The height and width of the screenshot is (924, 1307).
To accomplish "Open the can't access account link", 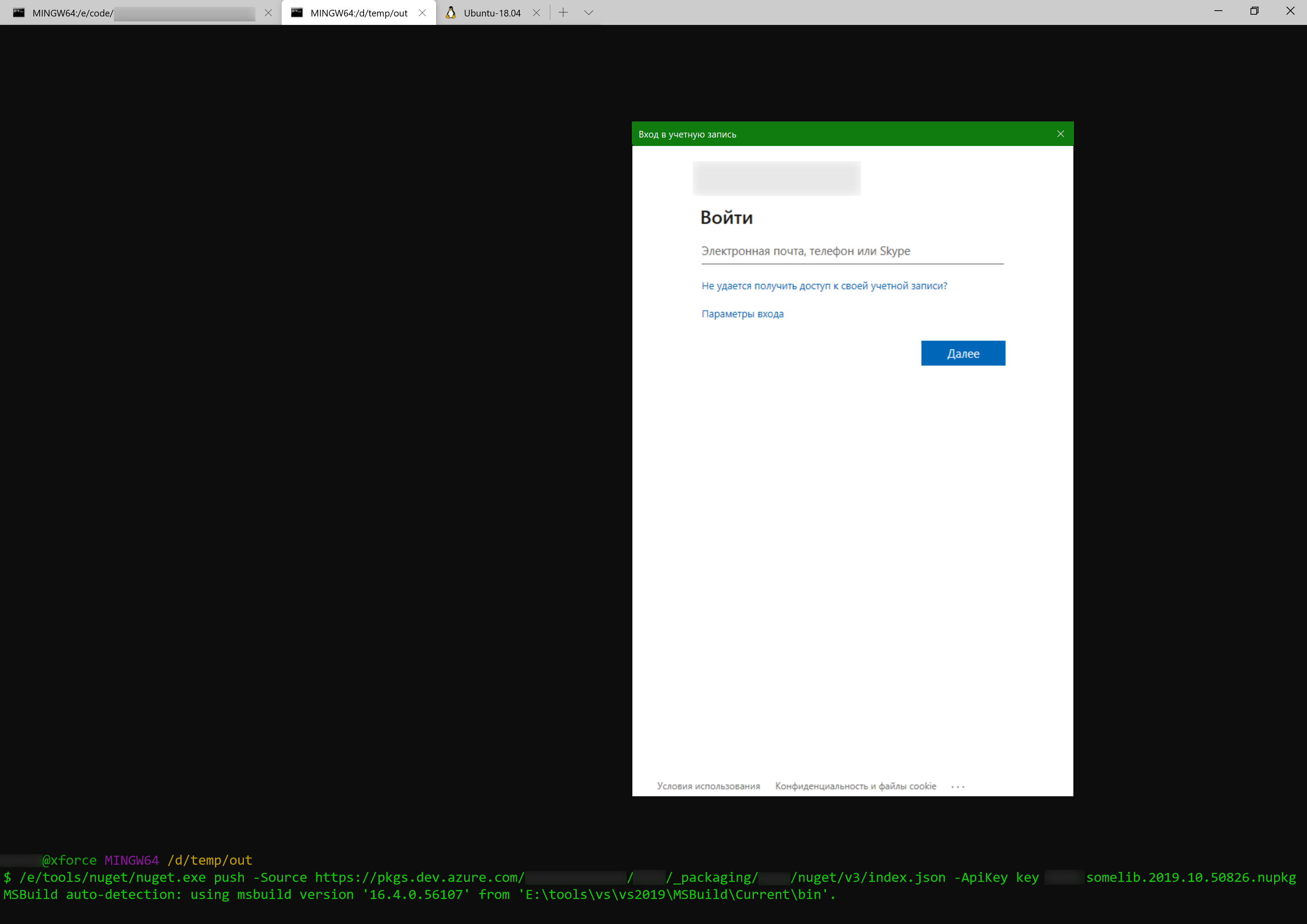I will tap(824, 286).
